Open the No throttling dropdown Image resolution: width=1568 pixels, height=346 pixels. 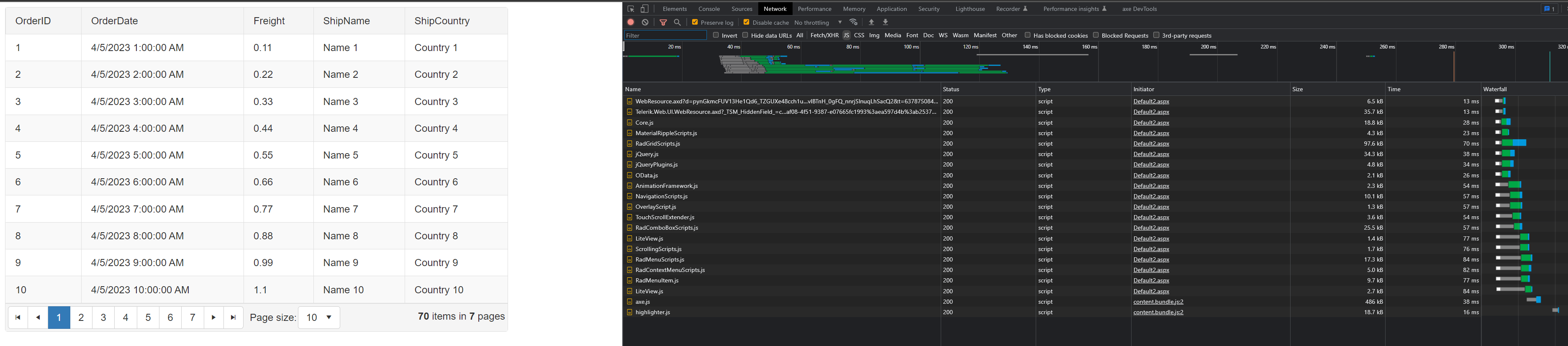(x=818, y=23)
